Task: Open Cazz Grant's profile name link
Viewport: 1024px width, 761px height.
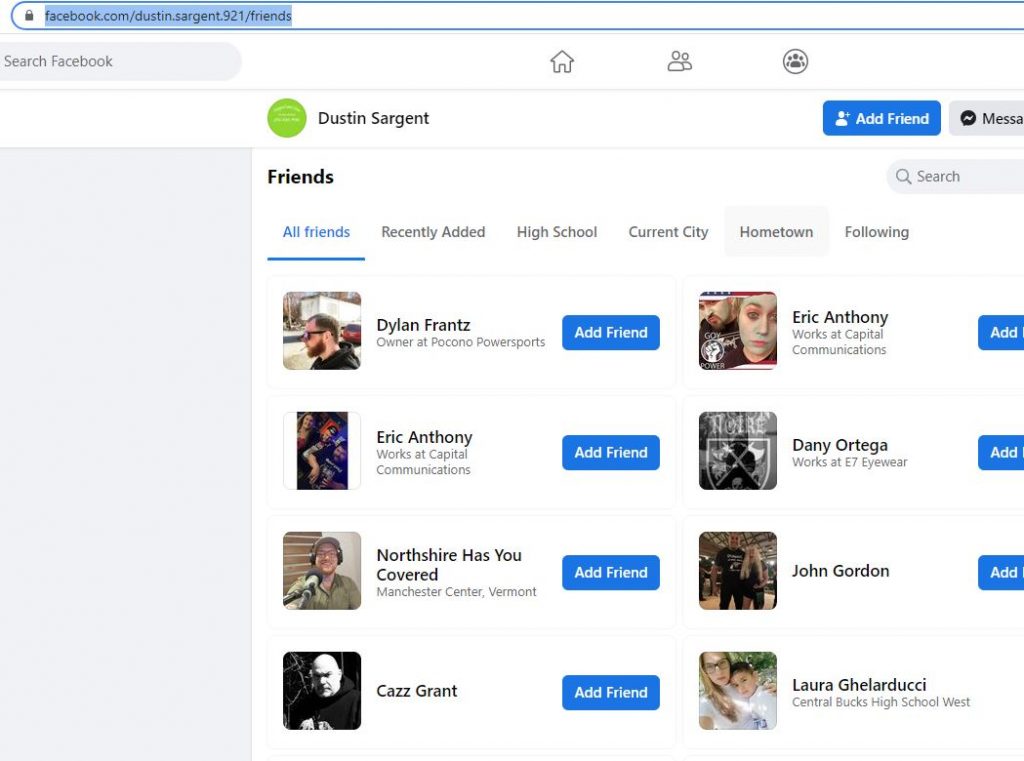Action: [417, 690]
